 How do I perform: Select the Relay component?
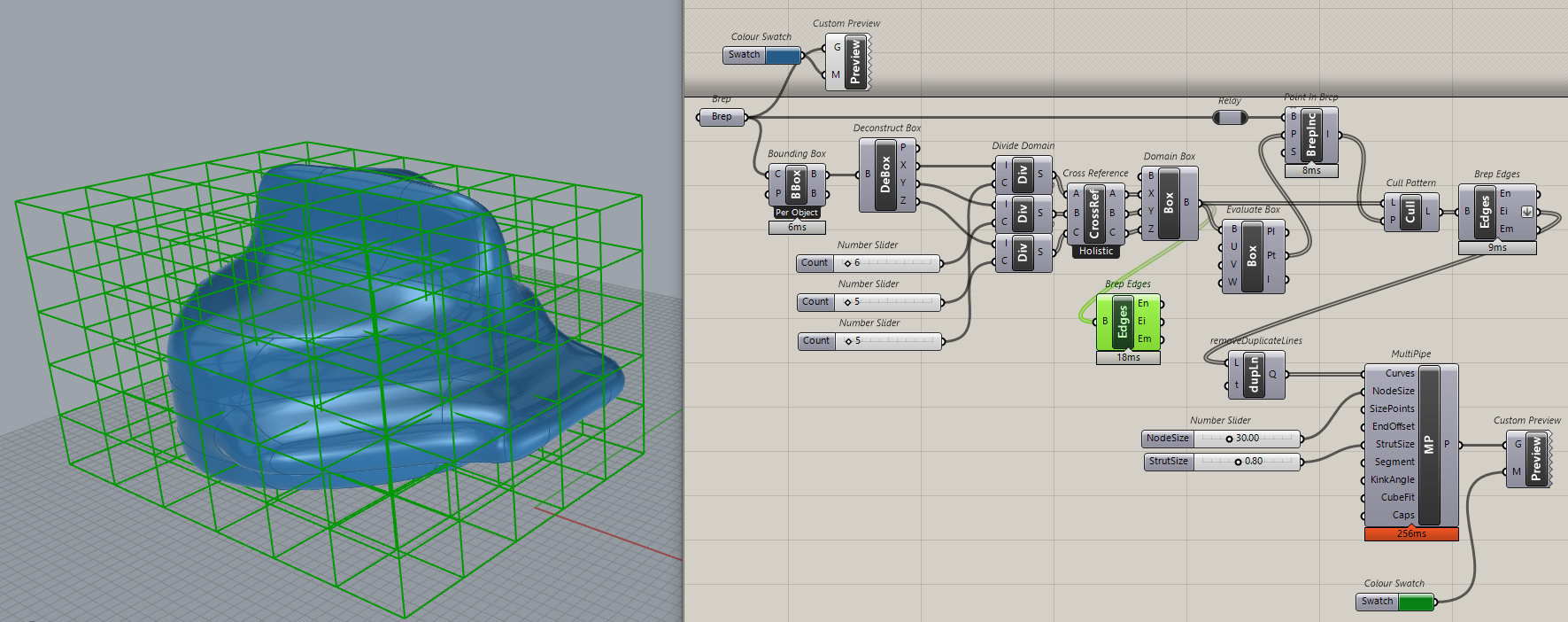click(1229, 117)
